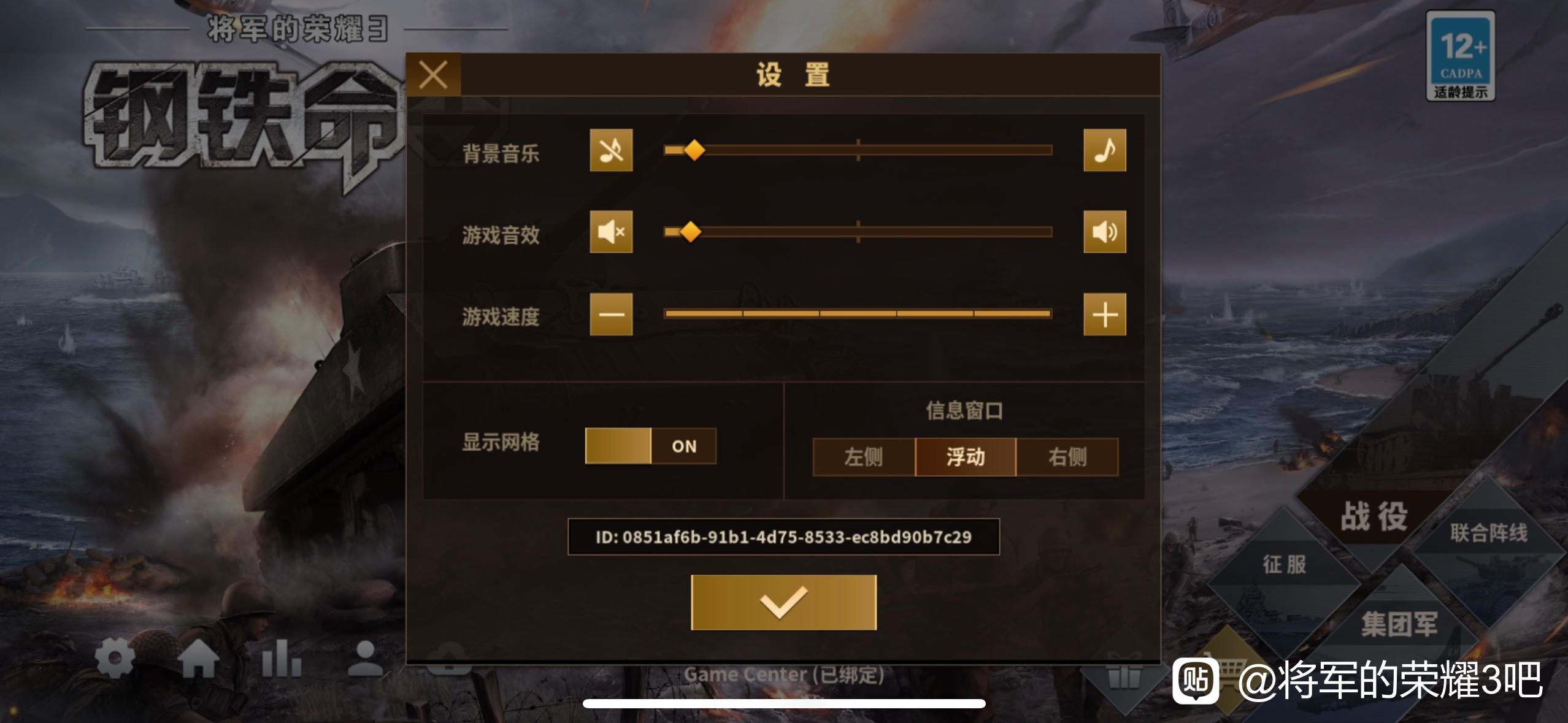Click the background music volume slider handle
Image resolution: width=1568 pixels, height=723 pixels.
pyautogui.click(x=694, y=150)
